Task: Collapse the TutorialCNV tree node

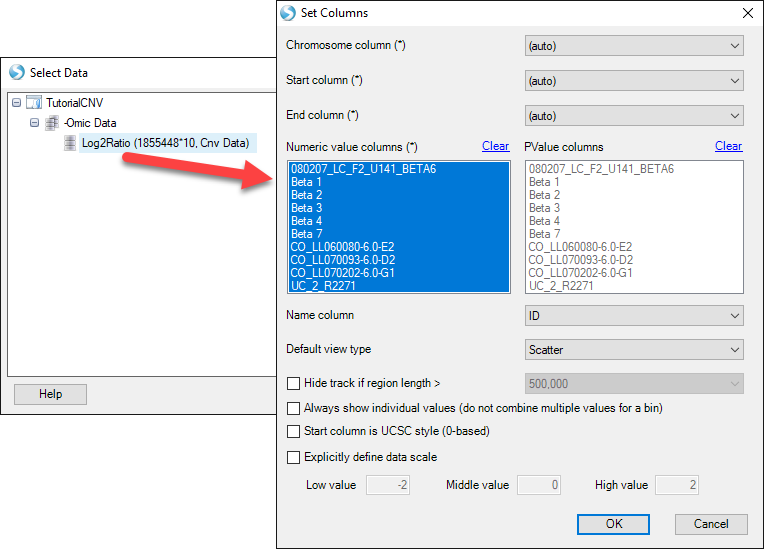Action: tap(17, 103)
